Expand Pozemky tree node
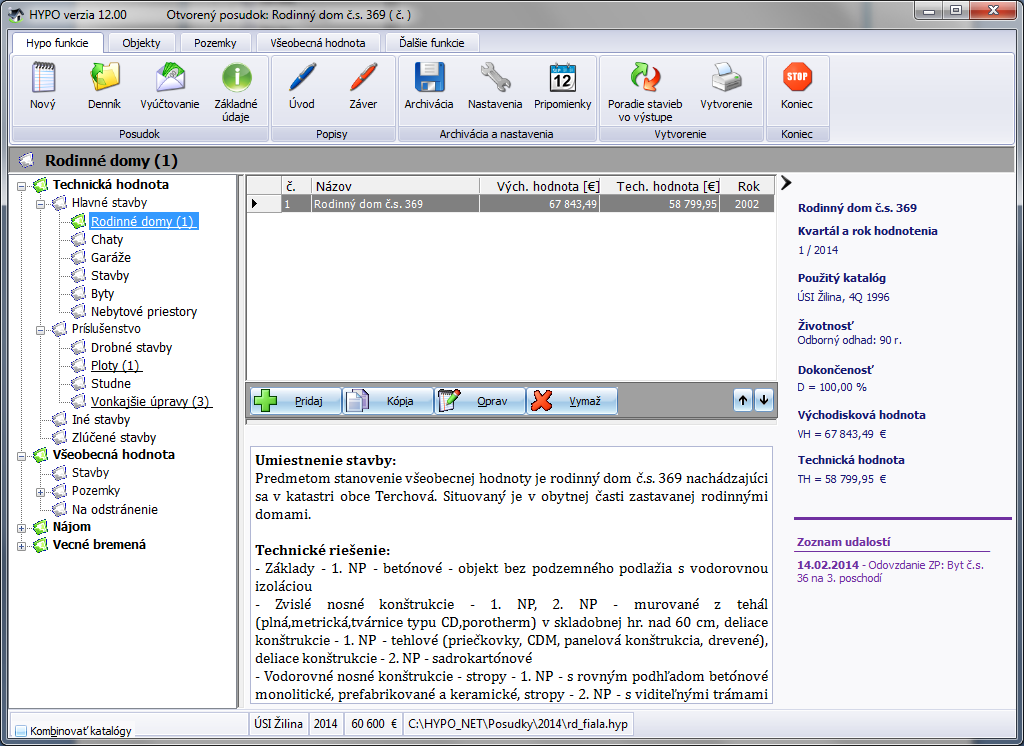The image size is (1024, 746). point(40,492)
